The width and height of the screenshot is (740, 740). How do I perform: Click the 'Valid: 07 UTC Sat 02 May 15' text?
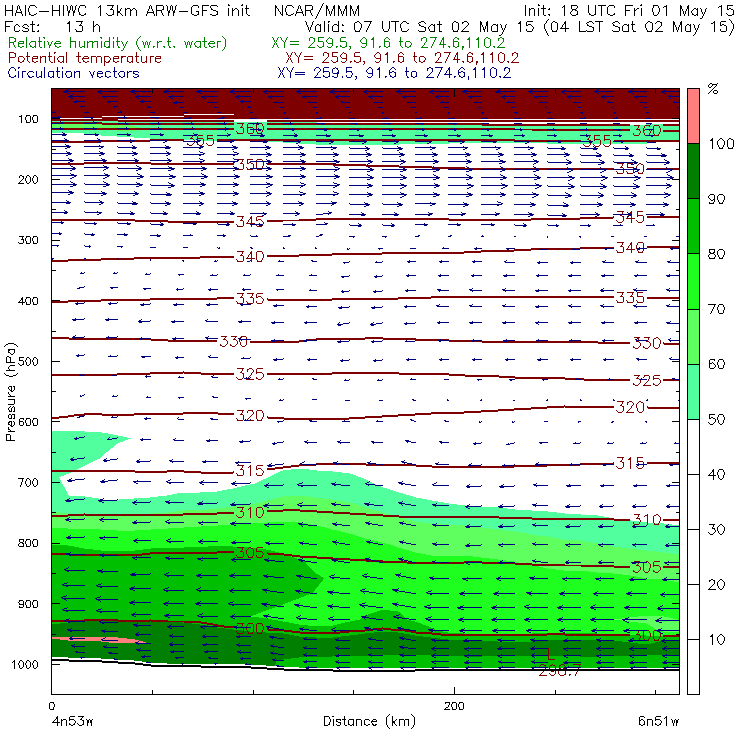pyautogui.click(x=421, y=26)
